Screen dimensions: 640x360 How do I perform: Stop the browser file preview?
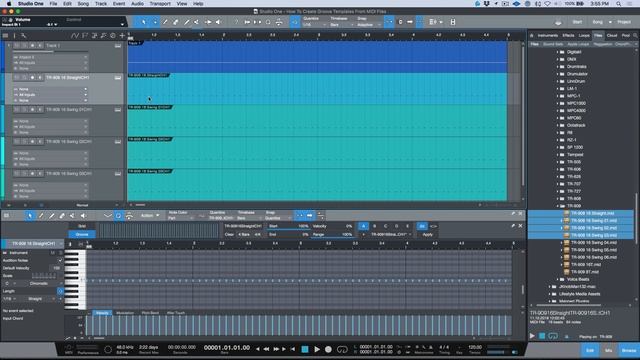click(x=542, y=336)
